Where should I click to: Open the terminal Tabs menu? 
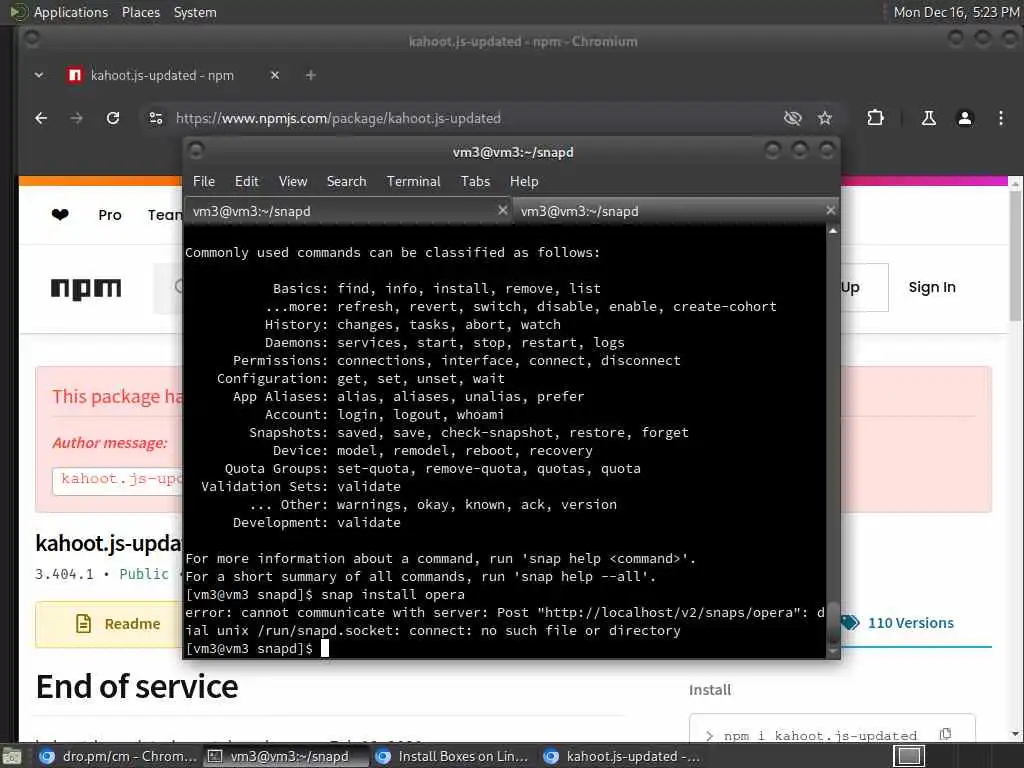point(475,182)
